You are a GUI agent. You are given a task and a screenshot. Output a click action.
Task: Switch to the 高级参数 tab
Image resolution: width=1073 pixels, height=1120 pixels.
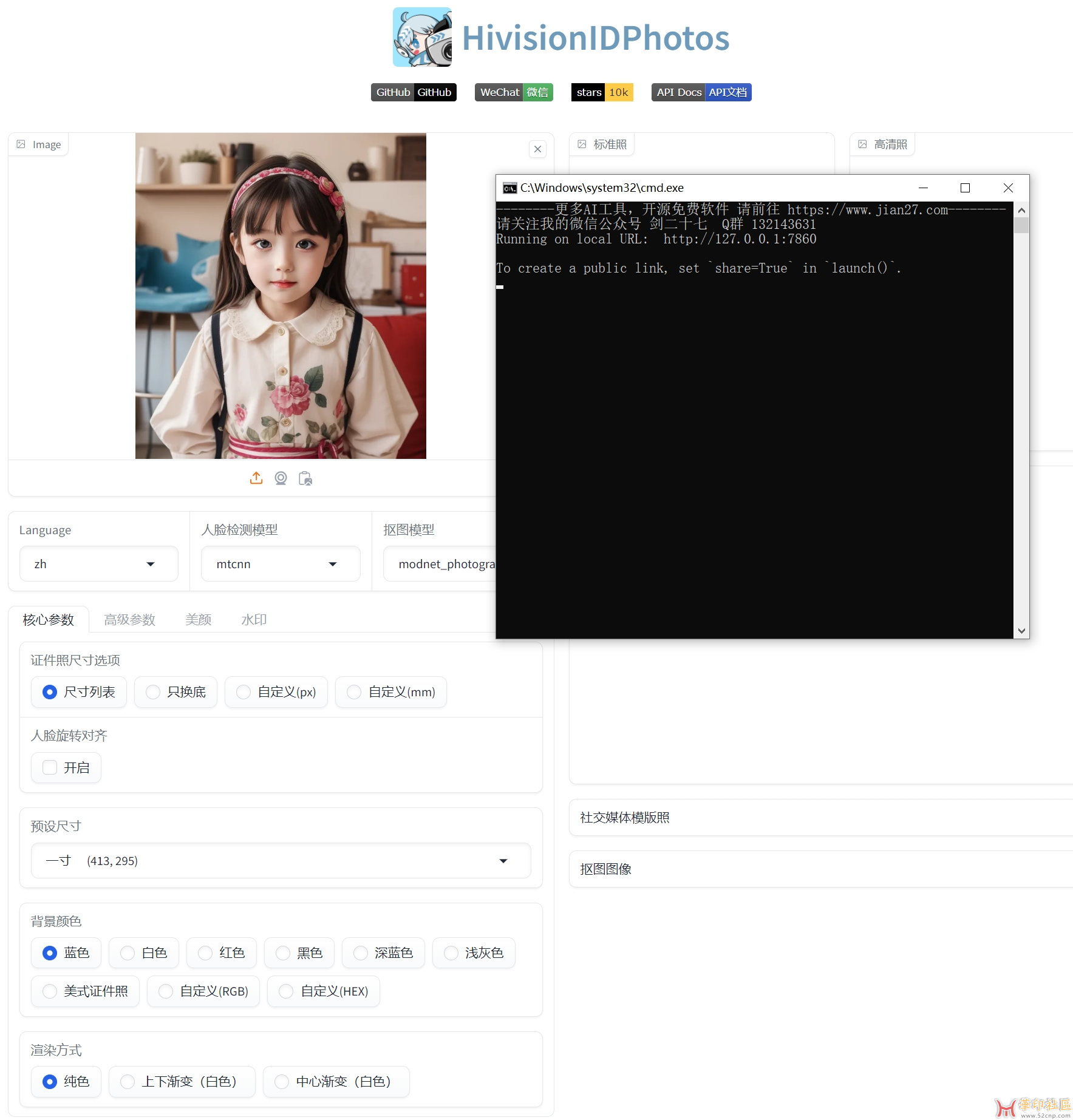[129, 620]
